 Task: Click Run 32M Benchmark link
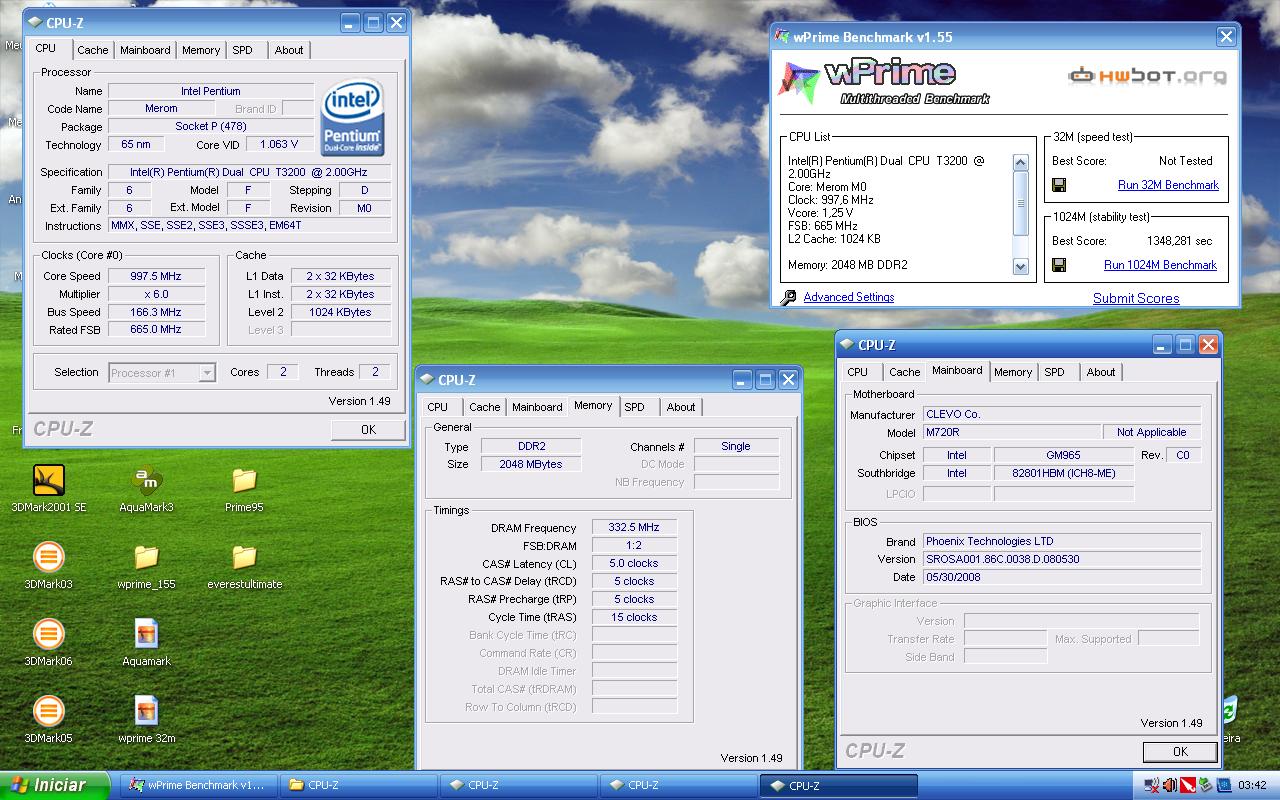pyautogui.click(x=1168, y=185)
